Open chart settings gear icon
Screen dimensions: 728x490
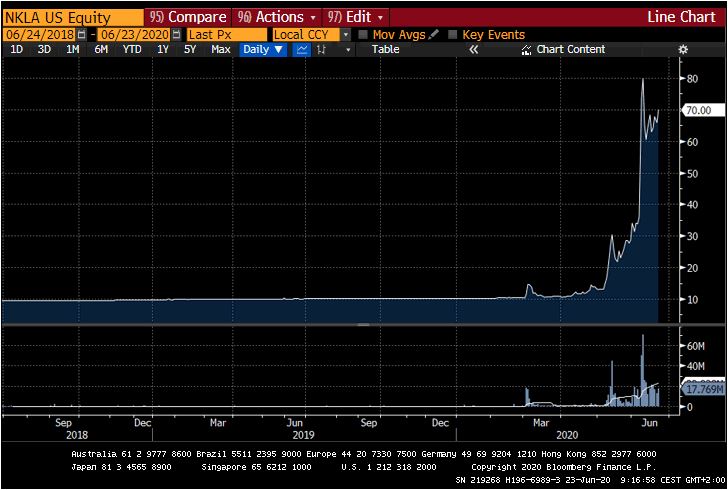(x=682, y=49)
